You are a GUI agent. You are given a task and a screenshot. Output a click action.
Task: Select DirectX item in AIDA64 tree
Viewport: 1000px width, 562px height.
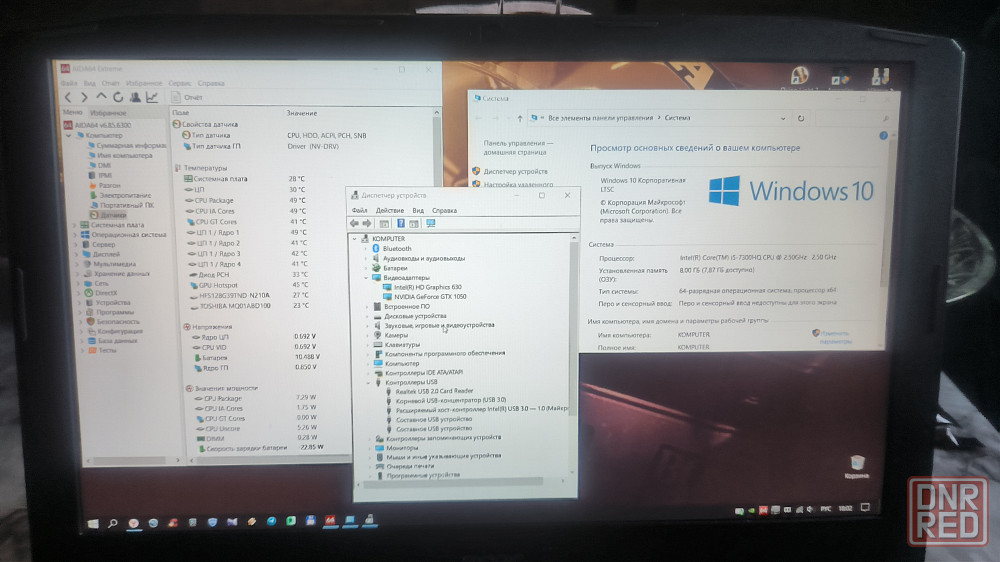pyautogui.click(x=101, y=293)
